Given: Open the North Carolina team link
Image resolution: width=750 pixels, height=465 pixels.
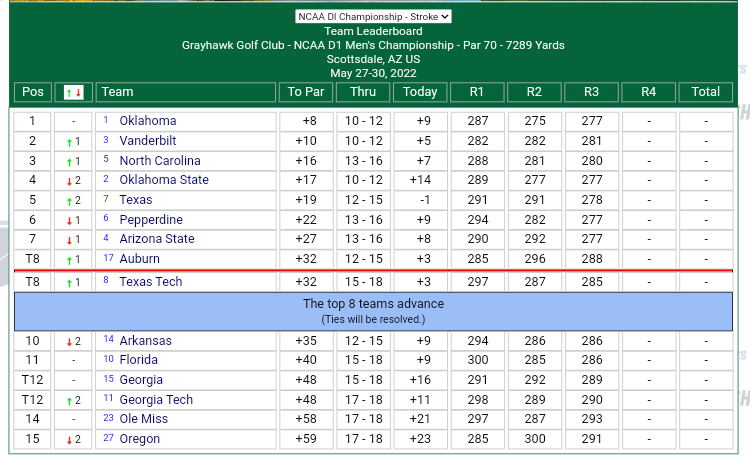Looking at the screenshot, I should [160, 161].
